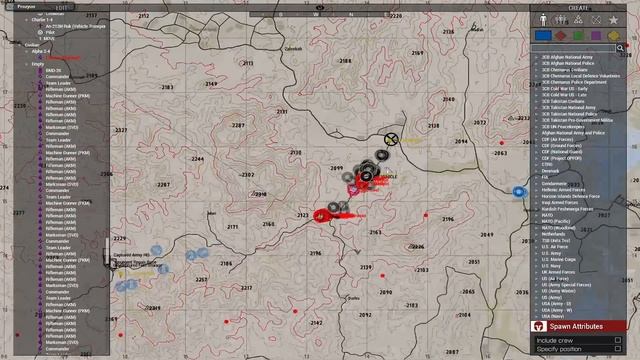640x360 pixels.
Task: Select first Machine Gunner (PKM) entry
Action: [x=67, y=96]
